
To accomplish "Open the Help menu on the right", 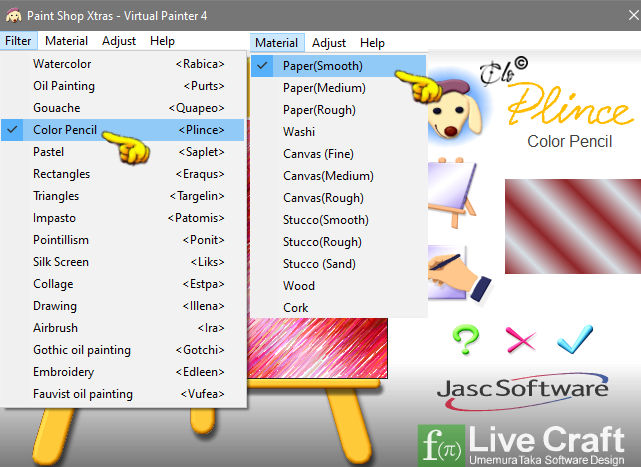I will click(x=372, y=43).
